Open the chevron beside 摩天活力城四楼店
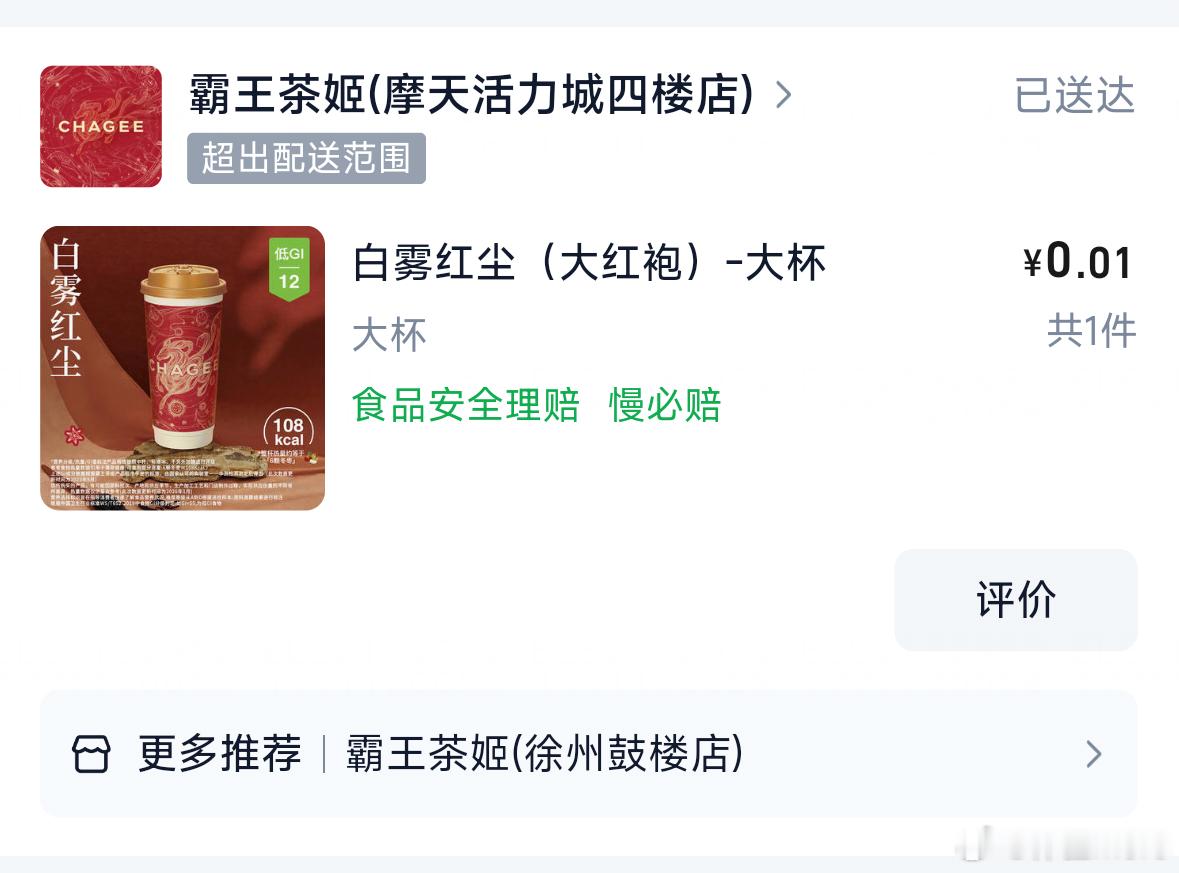This screenshot has height=873, width=1179. (783, 95)
